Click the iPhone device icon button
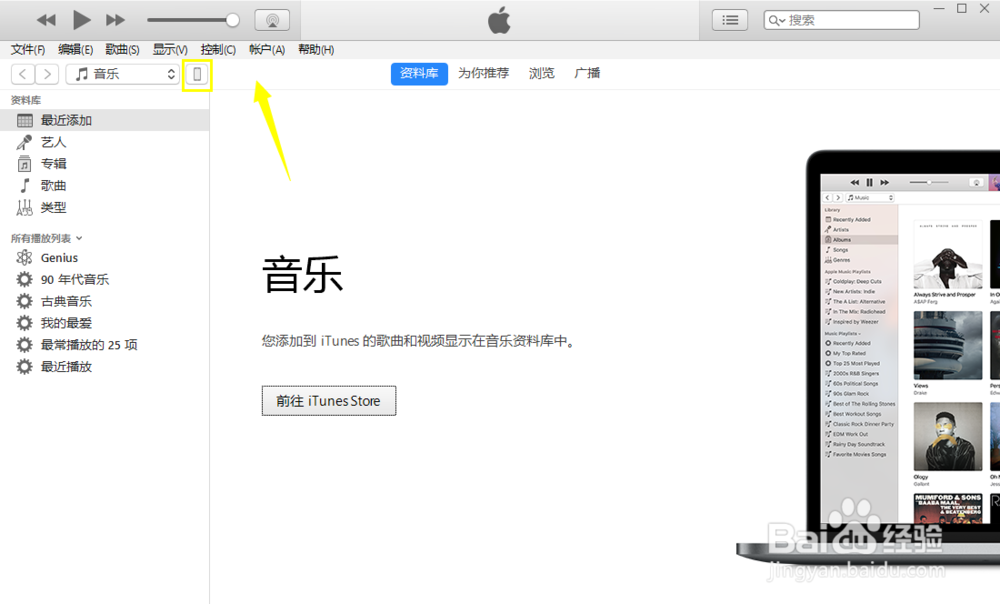 [197, 75]
